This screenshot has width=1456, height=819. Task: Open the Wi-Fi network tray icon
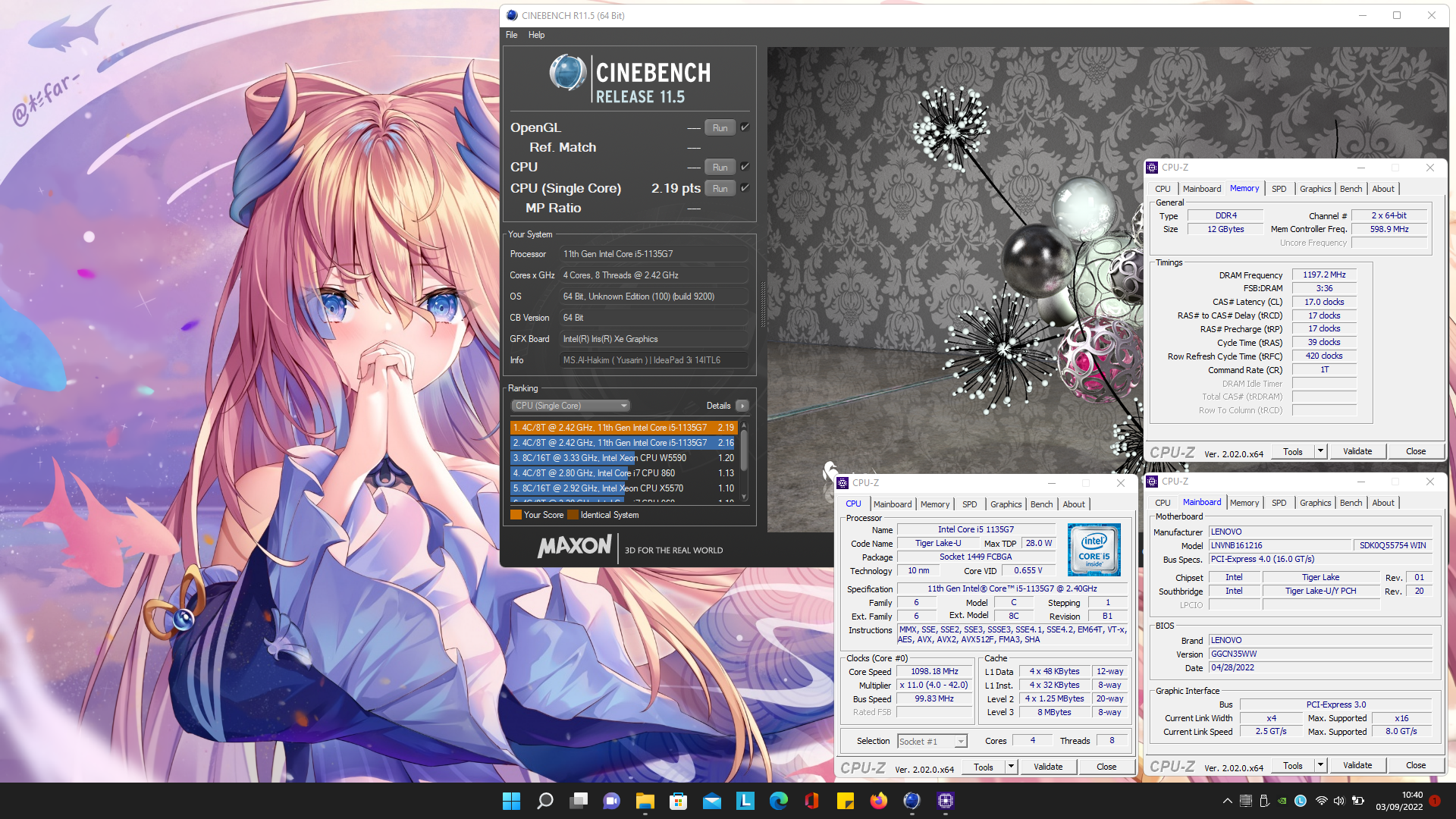1321,801
